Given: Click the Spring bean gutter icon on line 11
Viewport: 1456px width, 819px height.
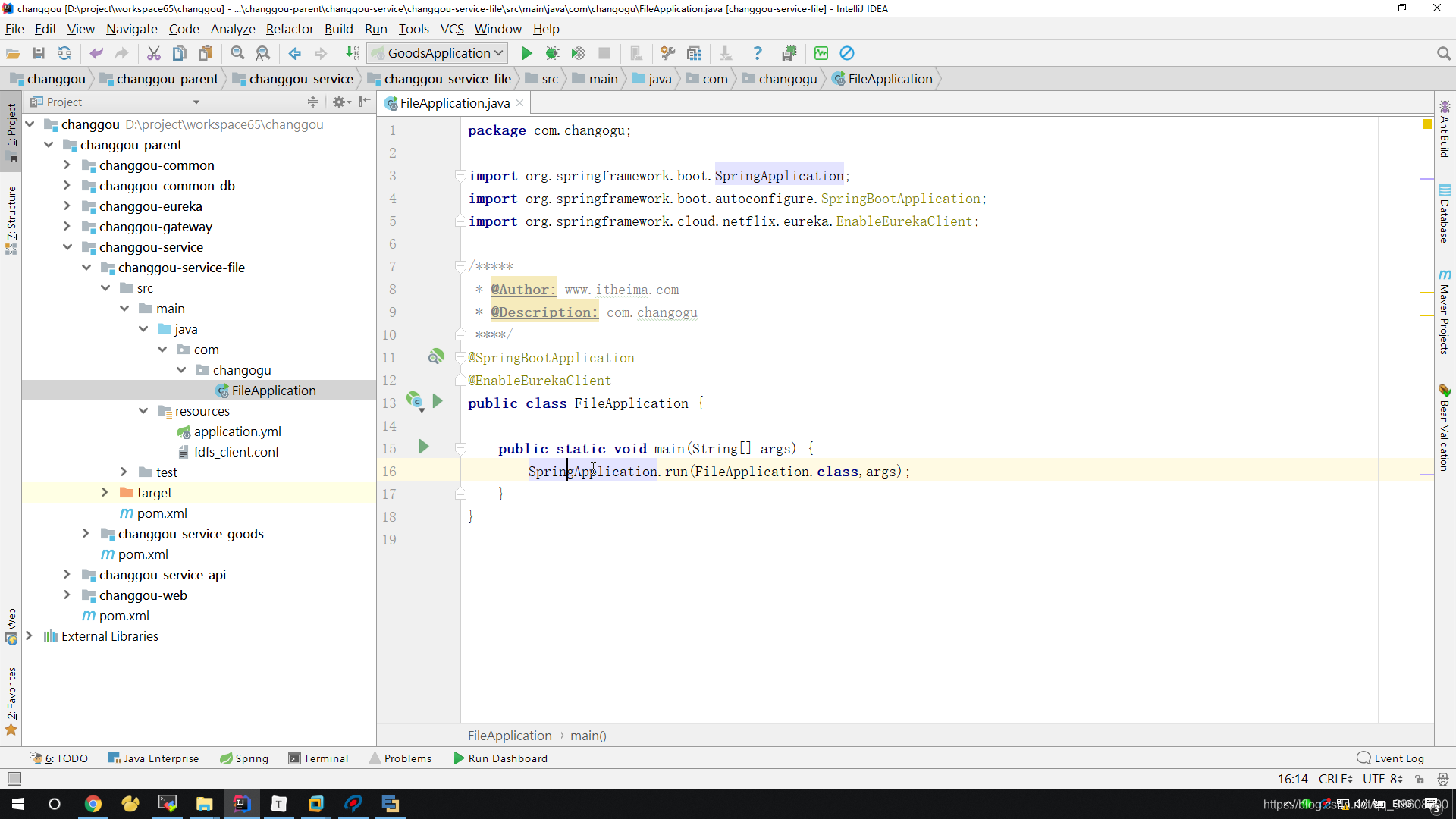Looking at the screenshot, I should pos(435,356).
